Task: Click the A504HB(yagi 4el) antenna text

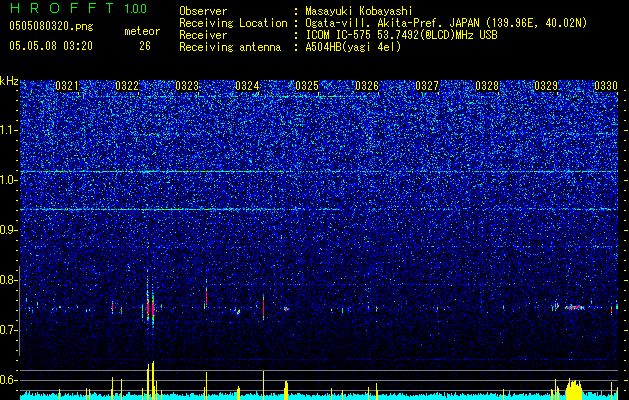Action: [353, 47]
